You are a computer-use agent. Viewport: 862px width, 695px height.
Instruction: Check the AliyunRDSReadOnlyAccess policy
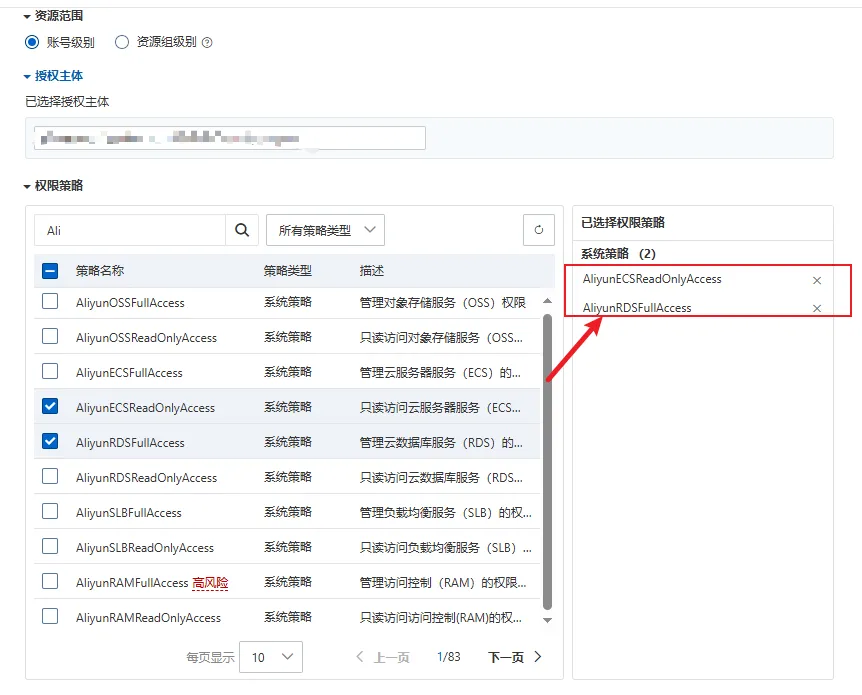tap(50, 476)
